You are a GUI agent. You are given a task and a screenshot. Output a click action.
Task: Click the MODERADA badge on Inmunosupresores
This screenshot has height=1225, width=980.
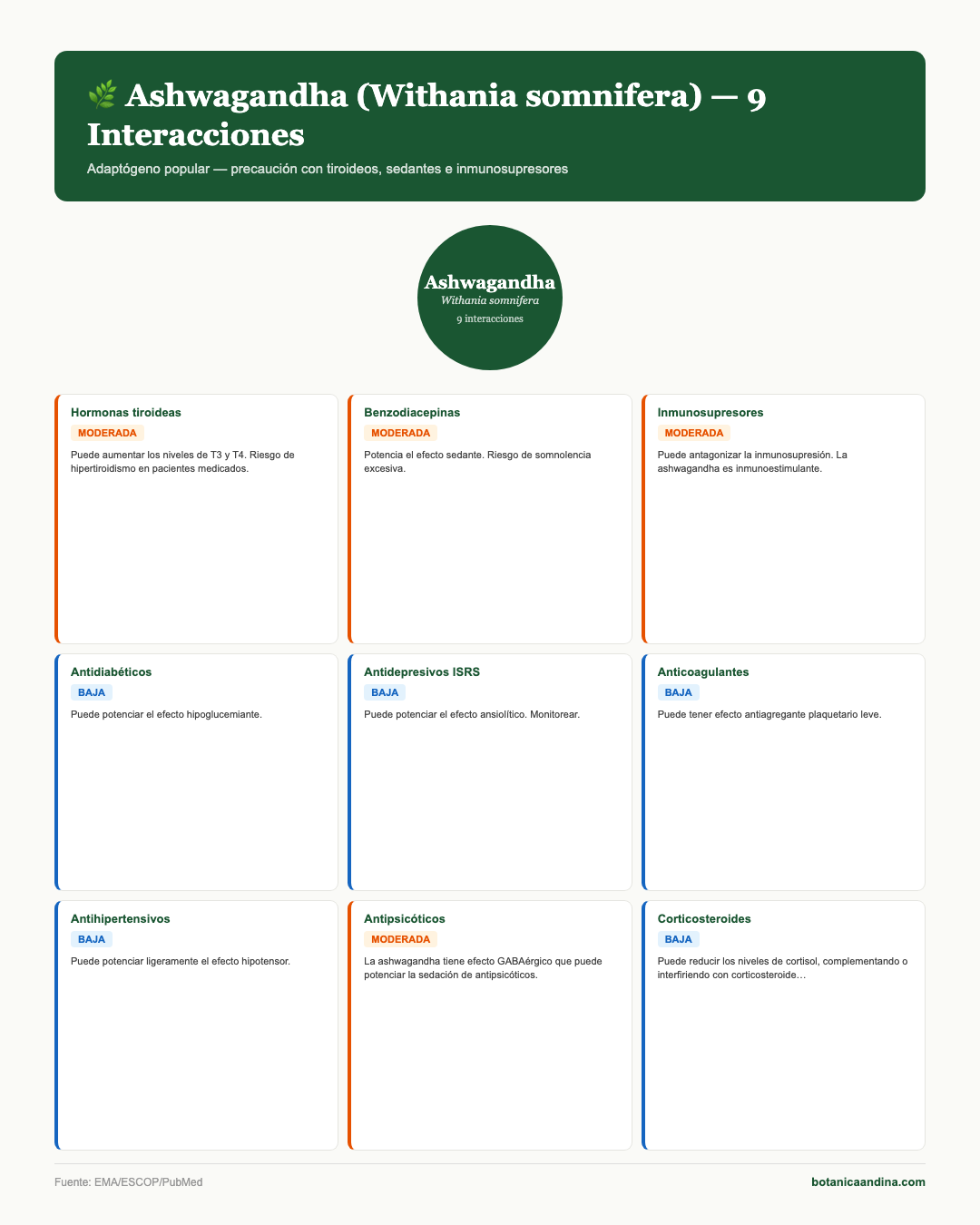[694, 433]
